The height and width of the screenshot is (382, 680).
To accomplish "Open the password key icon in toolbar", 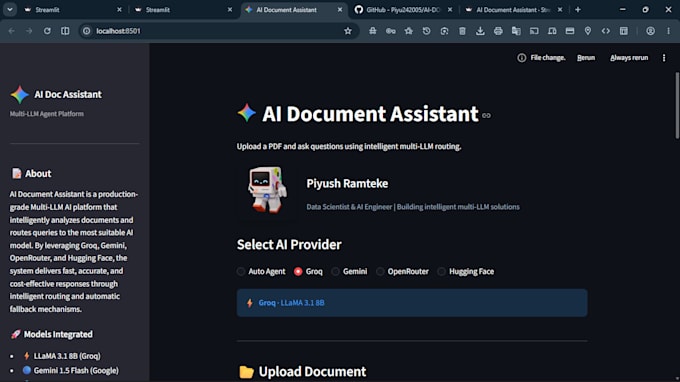I will click(391, 31).
